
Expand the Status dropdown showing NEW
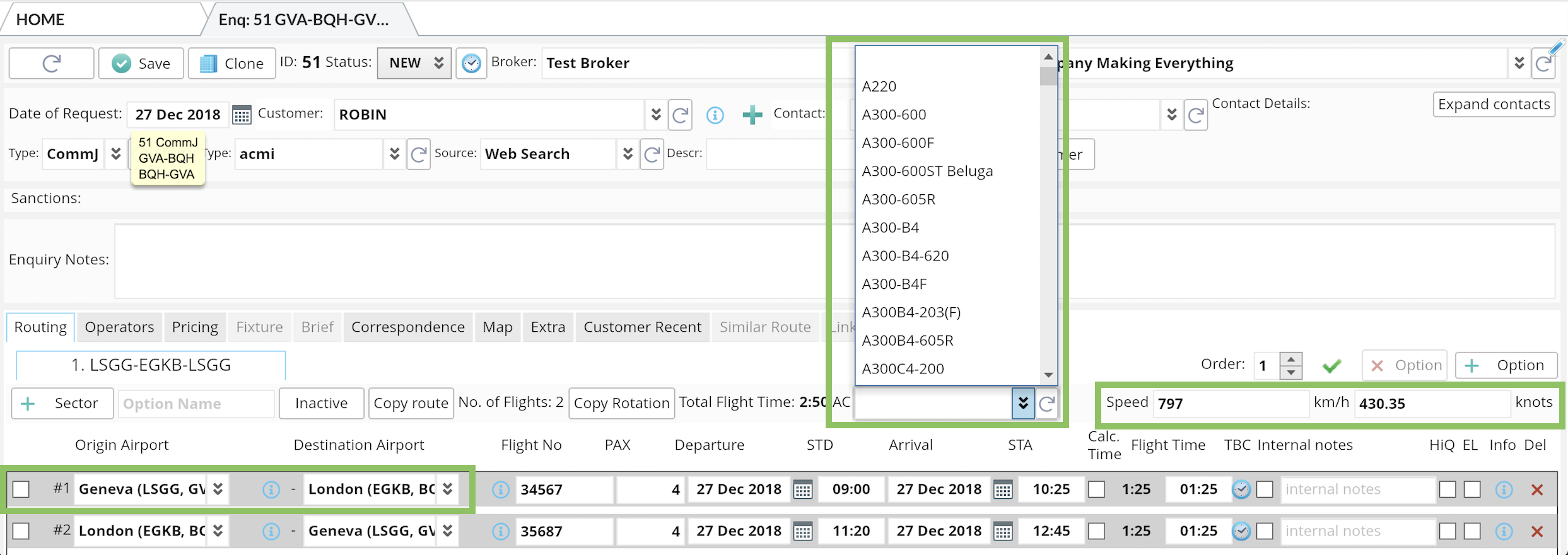[414, 63]
